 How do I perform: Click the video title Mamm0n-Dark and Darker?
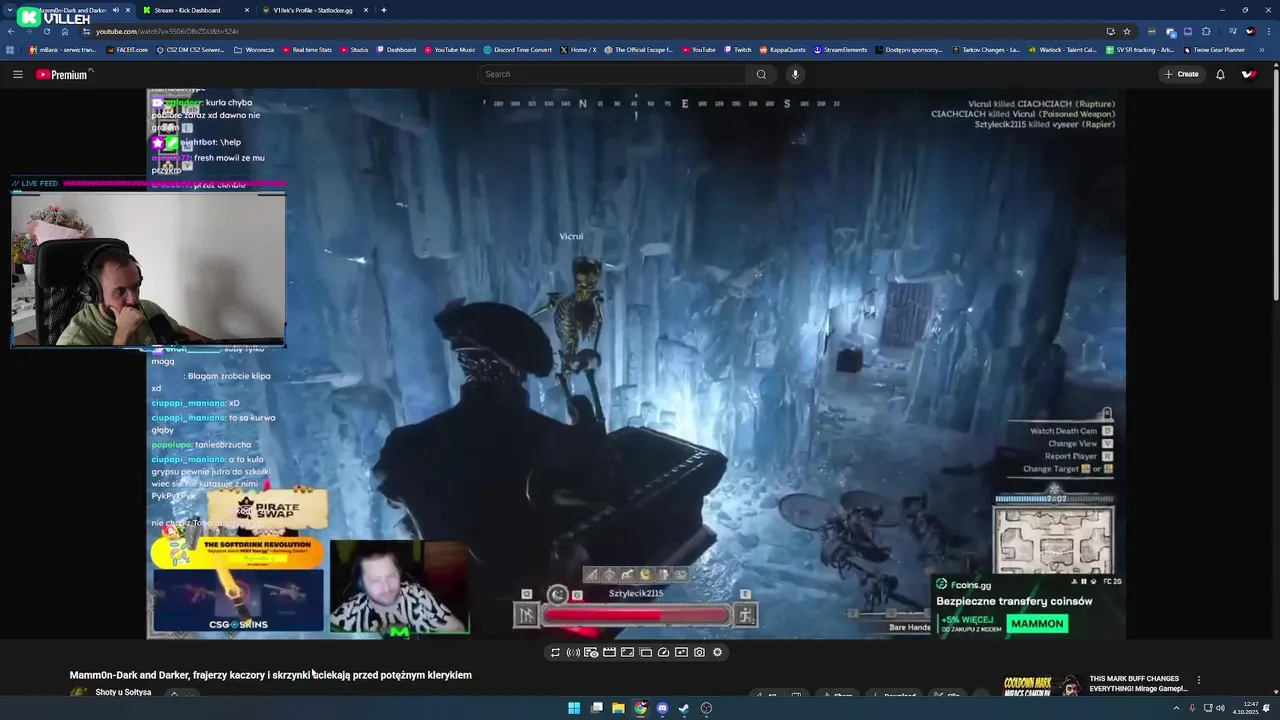(270, 675)
